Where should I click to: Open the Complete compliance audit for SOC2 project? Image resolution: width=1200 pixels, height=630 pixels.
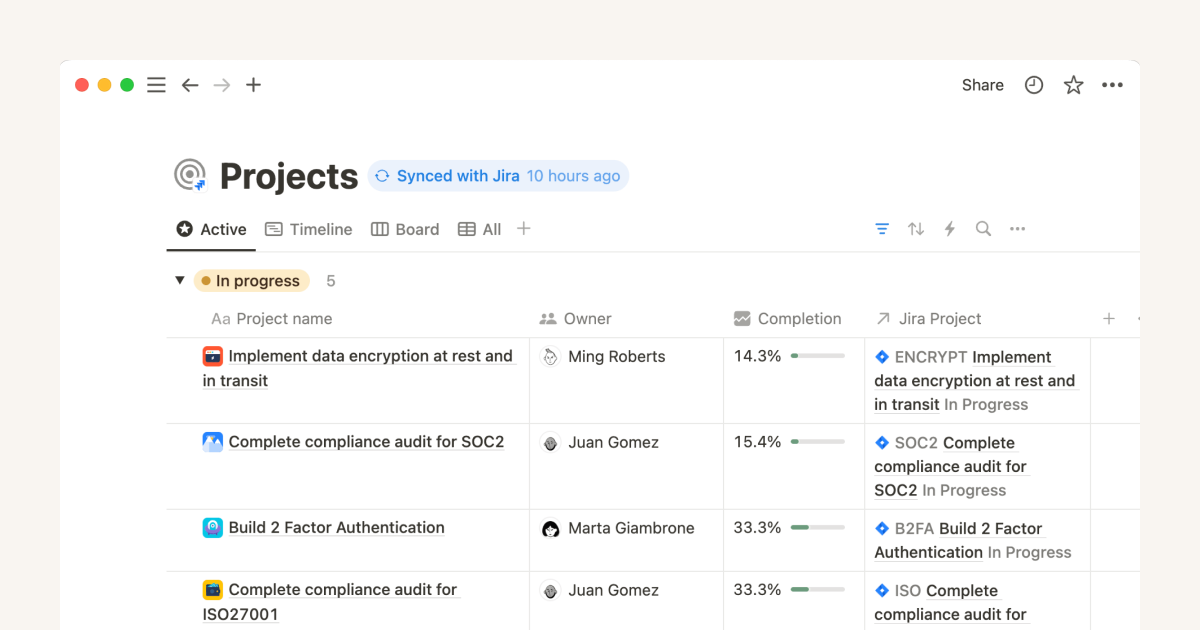click(366, 441)
